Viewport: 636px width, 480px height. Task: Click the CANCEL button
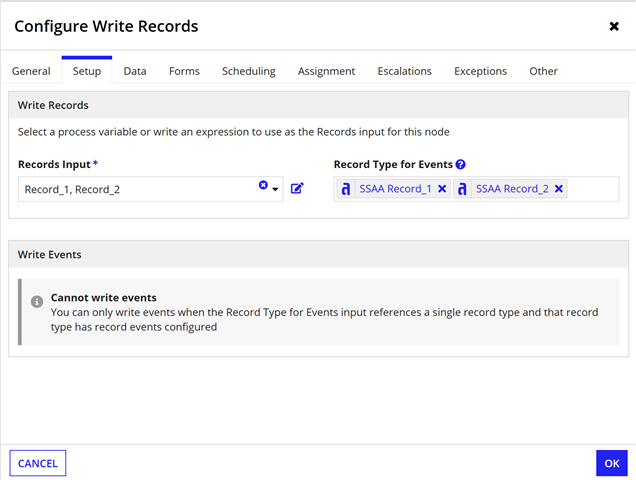tap(38, 463)
